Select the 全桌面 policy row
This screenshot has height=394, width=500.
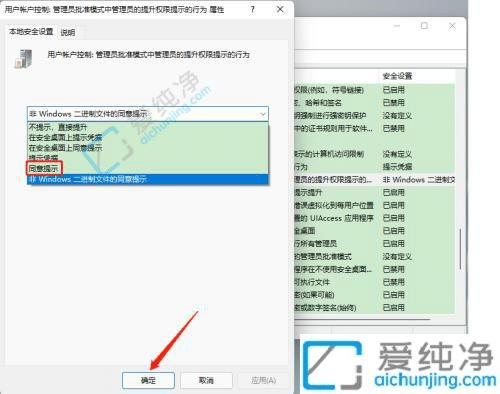click(374, 231)
